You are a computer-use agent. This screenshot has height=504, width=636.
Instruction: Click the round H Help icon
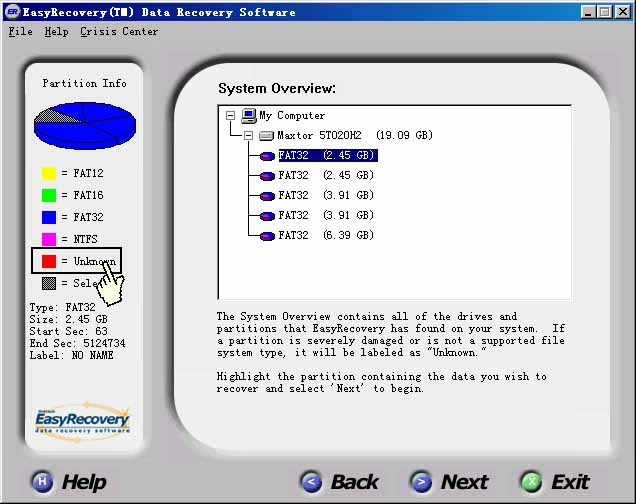(42, 482)
